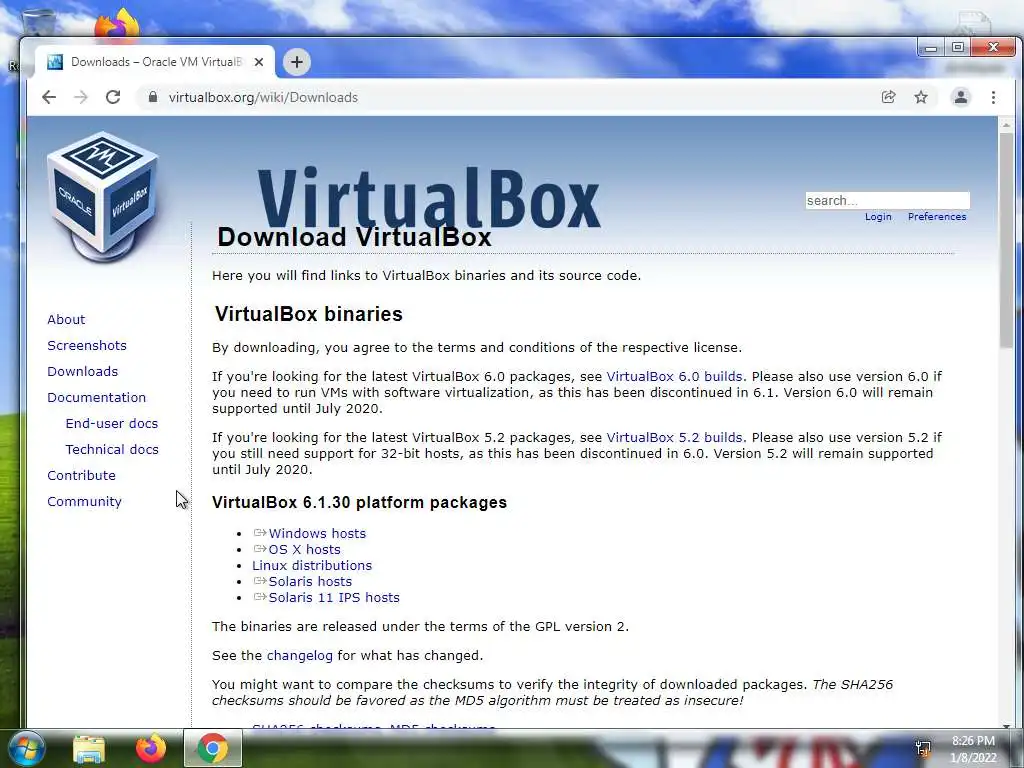
Task: Open a new tab with the plus button
Action: click(x=296, y=62)
